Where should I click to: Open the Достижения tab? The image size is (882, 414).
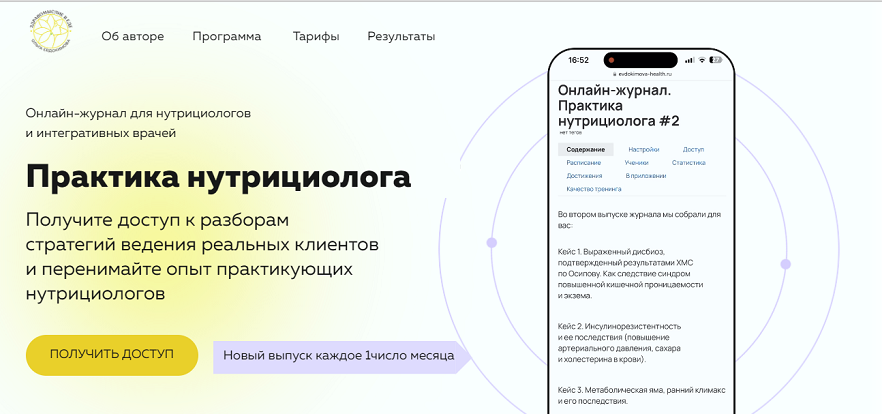click(585, 175)
